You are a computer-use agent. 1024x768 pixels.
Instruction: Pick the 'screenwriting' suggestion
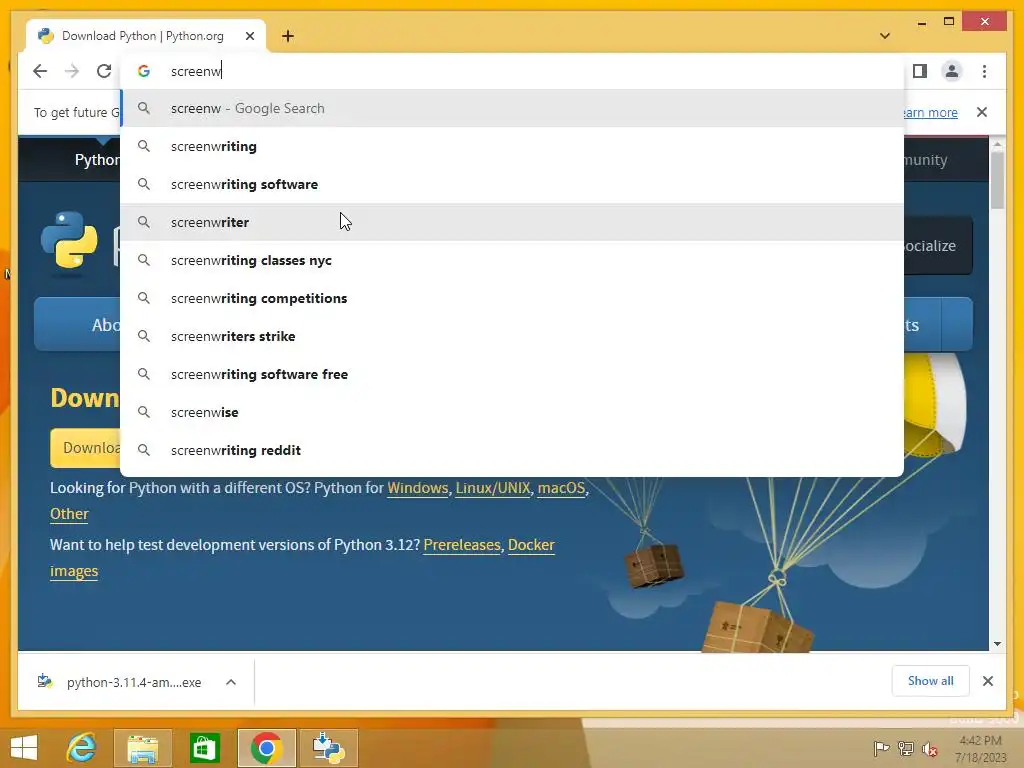click(x=513, y=146)
